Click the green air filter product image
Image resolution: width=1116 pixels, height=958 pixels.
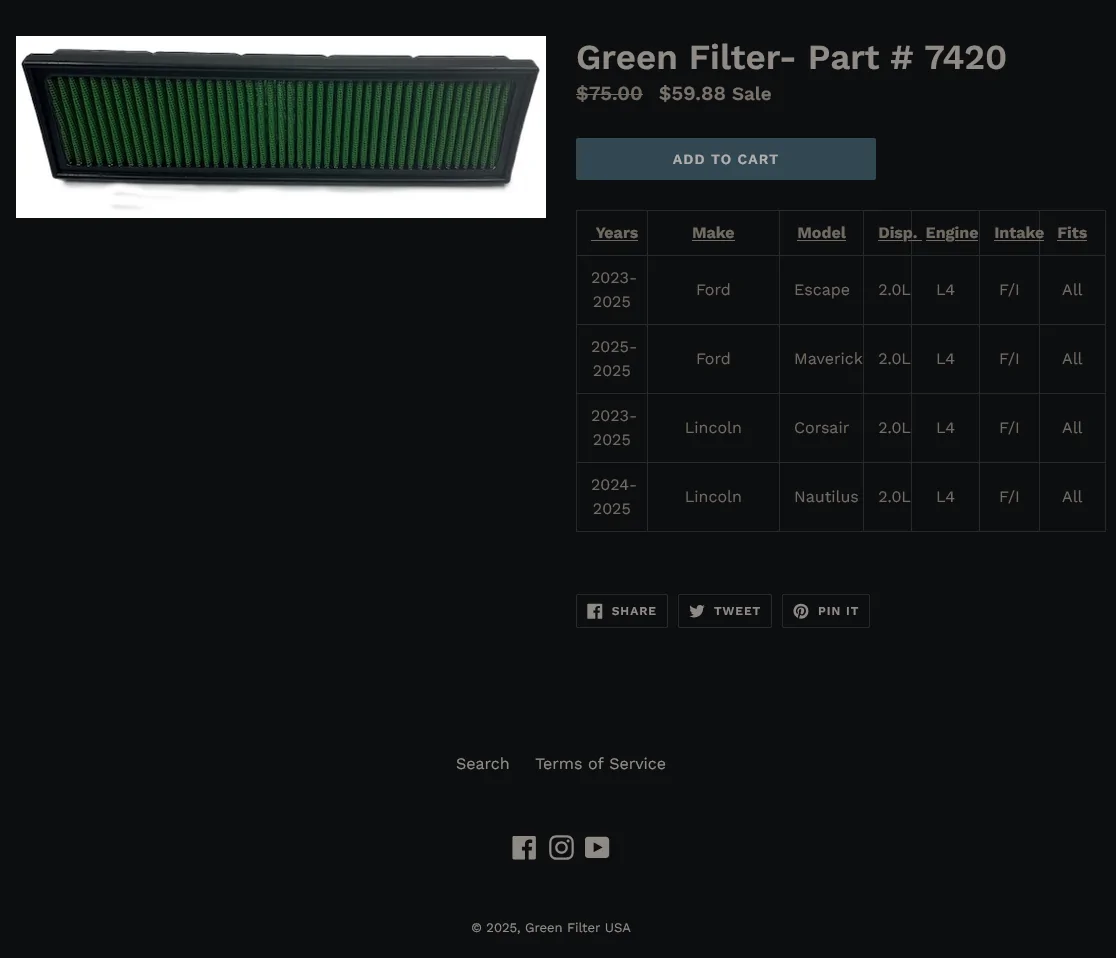281,127
